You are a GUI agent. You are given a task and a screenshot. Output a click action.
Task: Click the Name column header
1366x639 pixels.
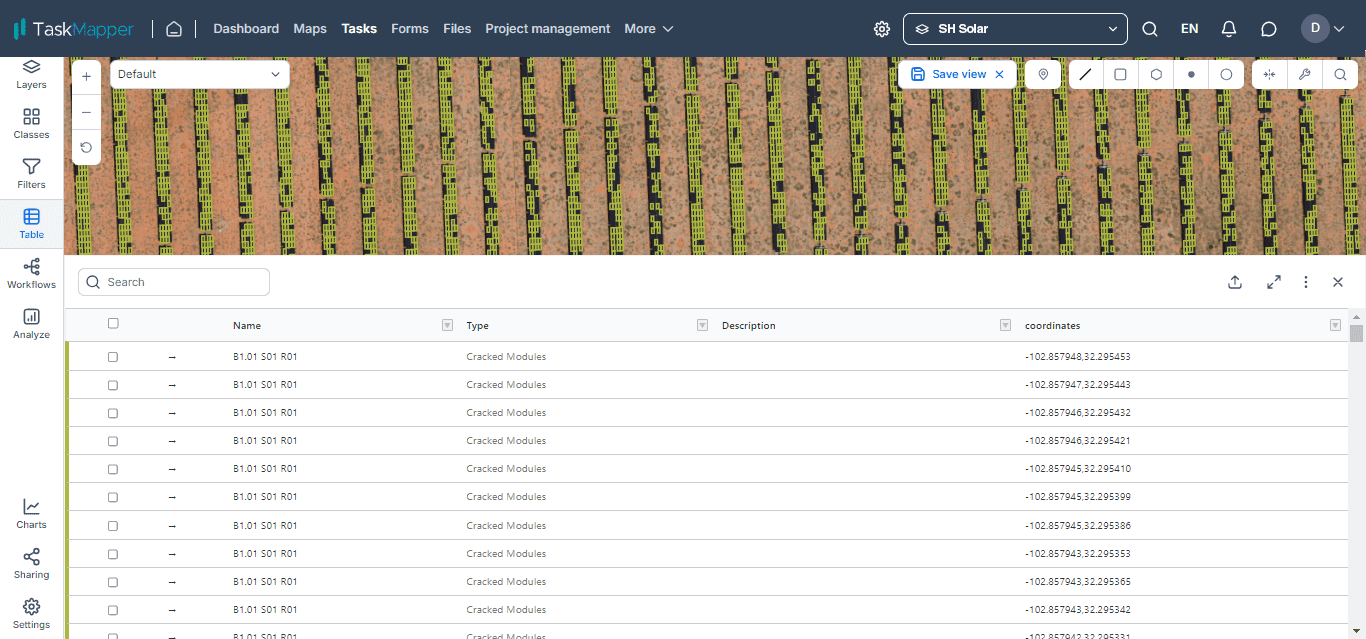pos(247,325)
